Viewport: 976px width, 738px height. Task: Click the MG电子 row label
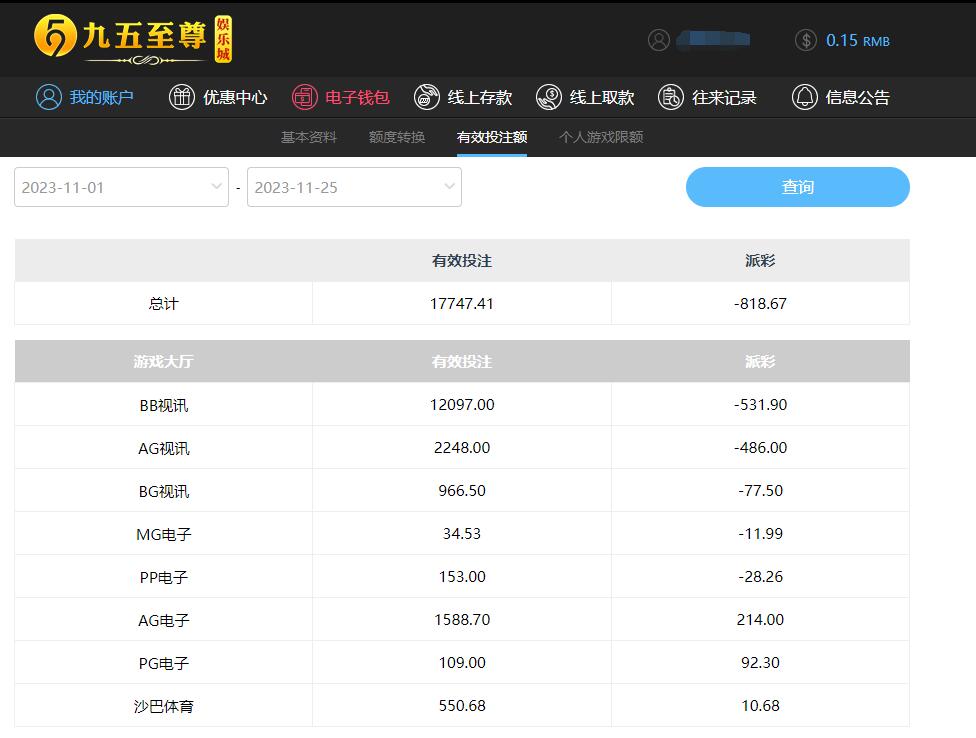pos(164,534)
